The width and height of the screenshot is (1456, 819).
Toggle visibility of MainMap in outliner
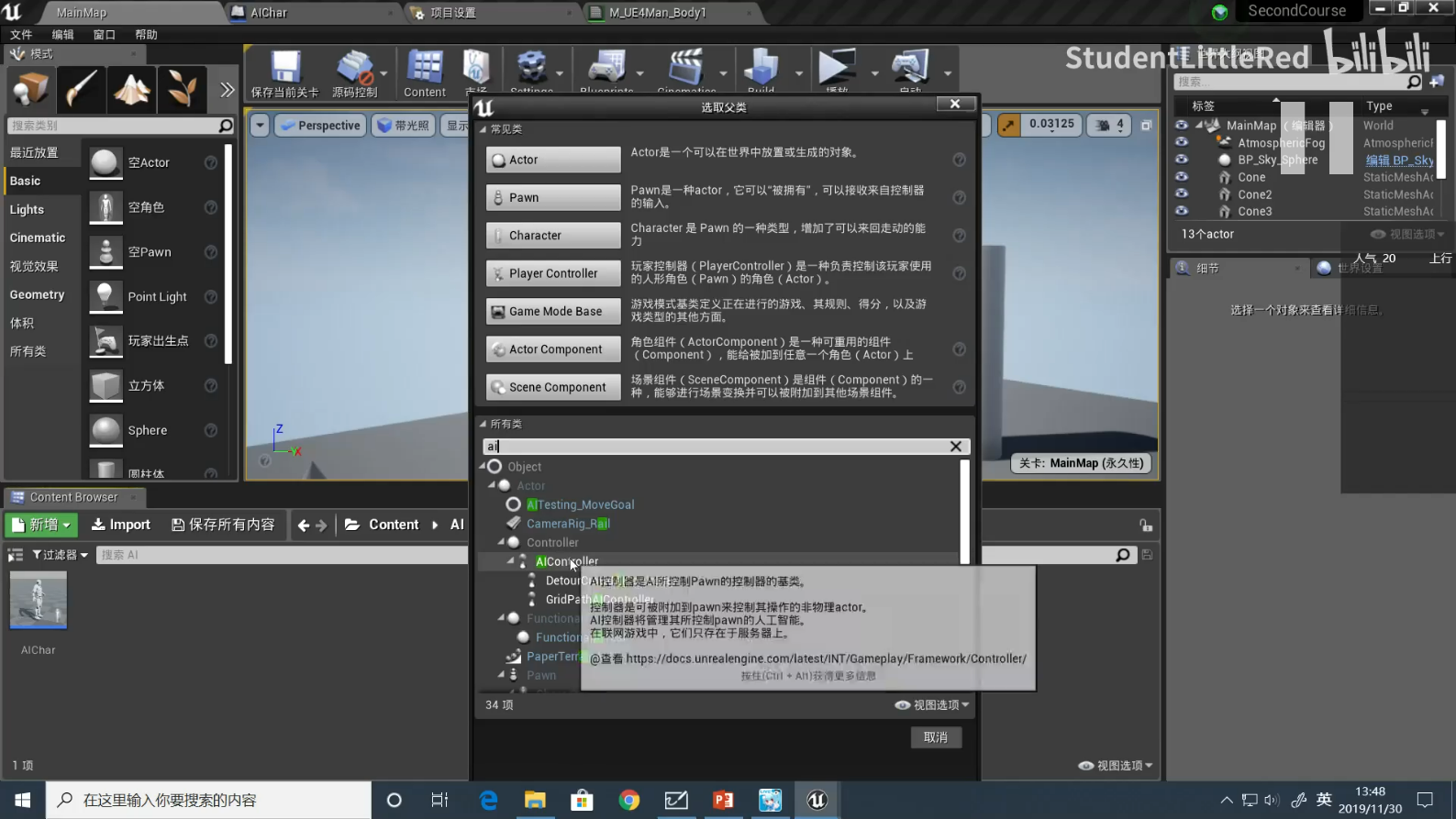(x=1182, y=125)
